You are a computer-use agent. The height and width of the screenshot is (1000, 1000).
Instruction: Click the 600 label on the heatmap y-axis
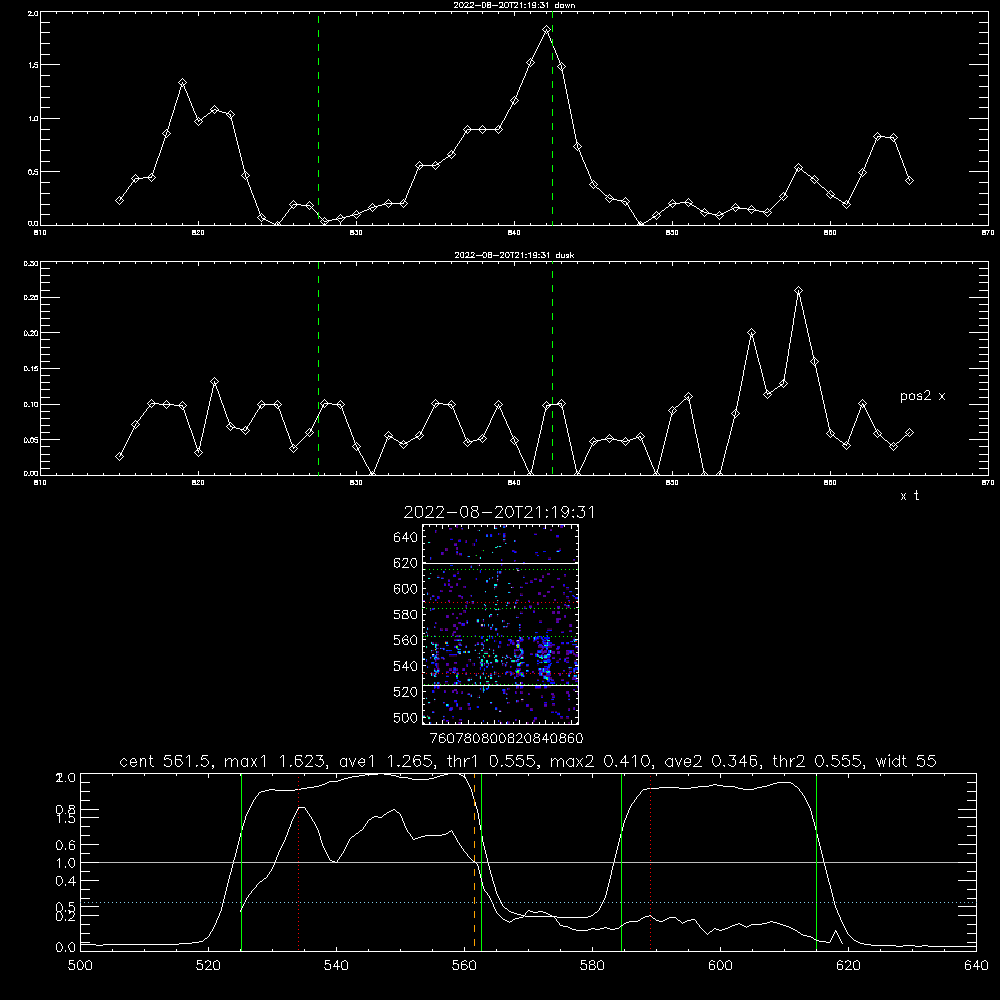click(406, 589)
